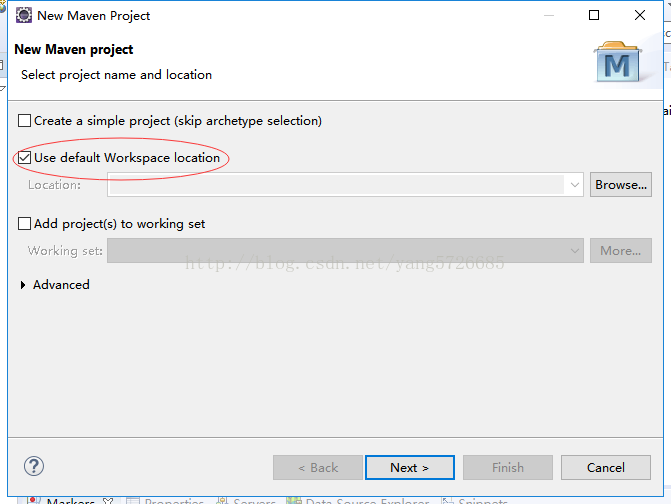Enable Add project(s) to working set
This screenshot has width=671, height=504.
(x=24, y=223)
